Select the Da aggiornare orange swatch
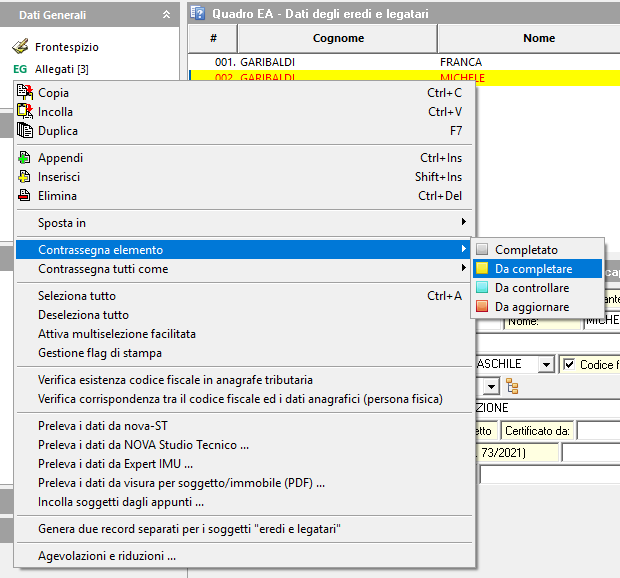The width and height of the screenshot is (620, 578). (483, 307)
